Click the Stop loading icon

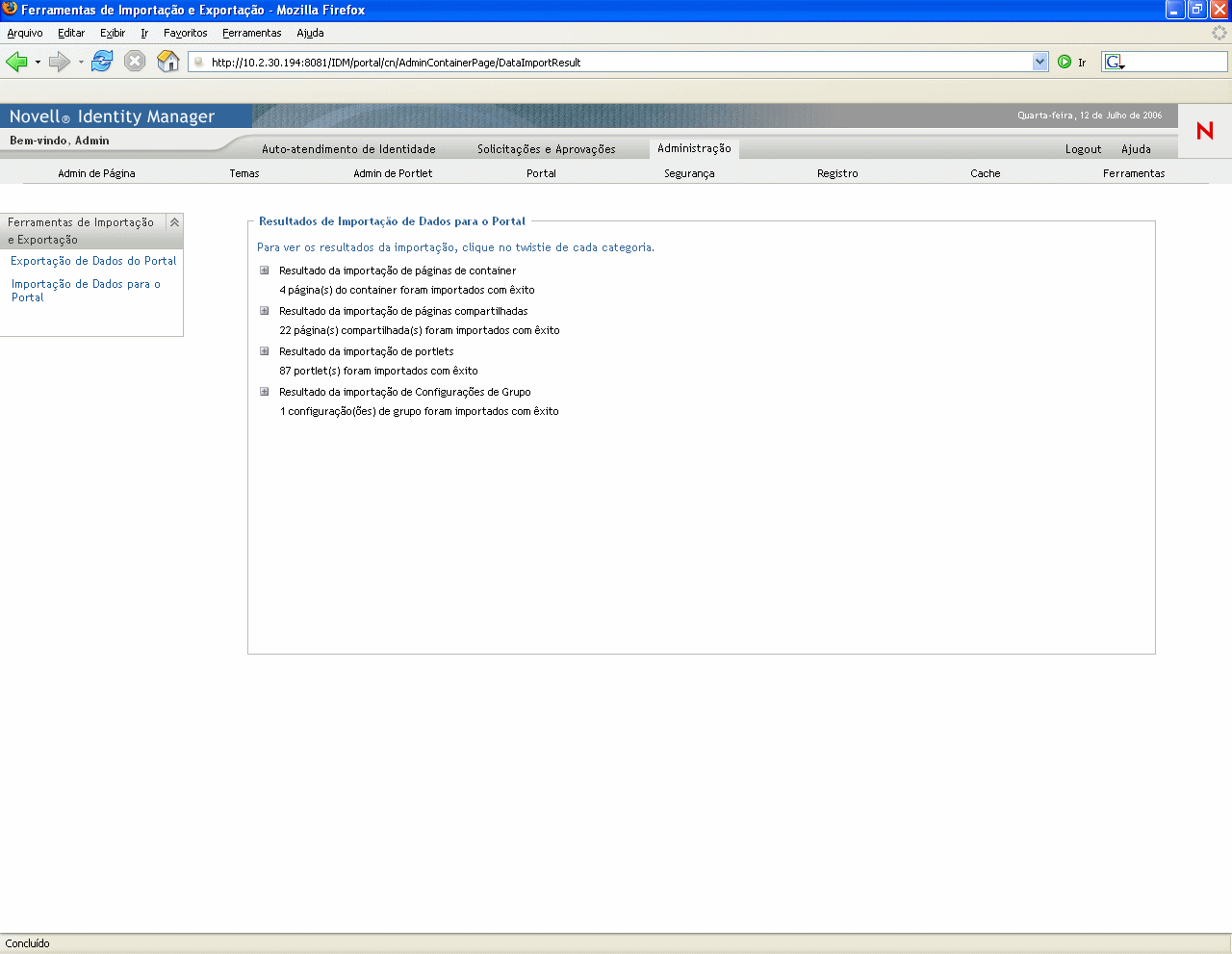135,62
